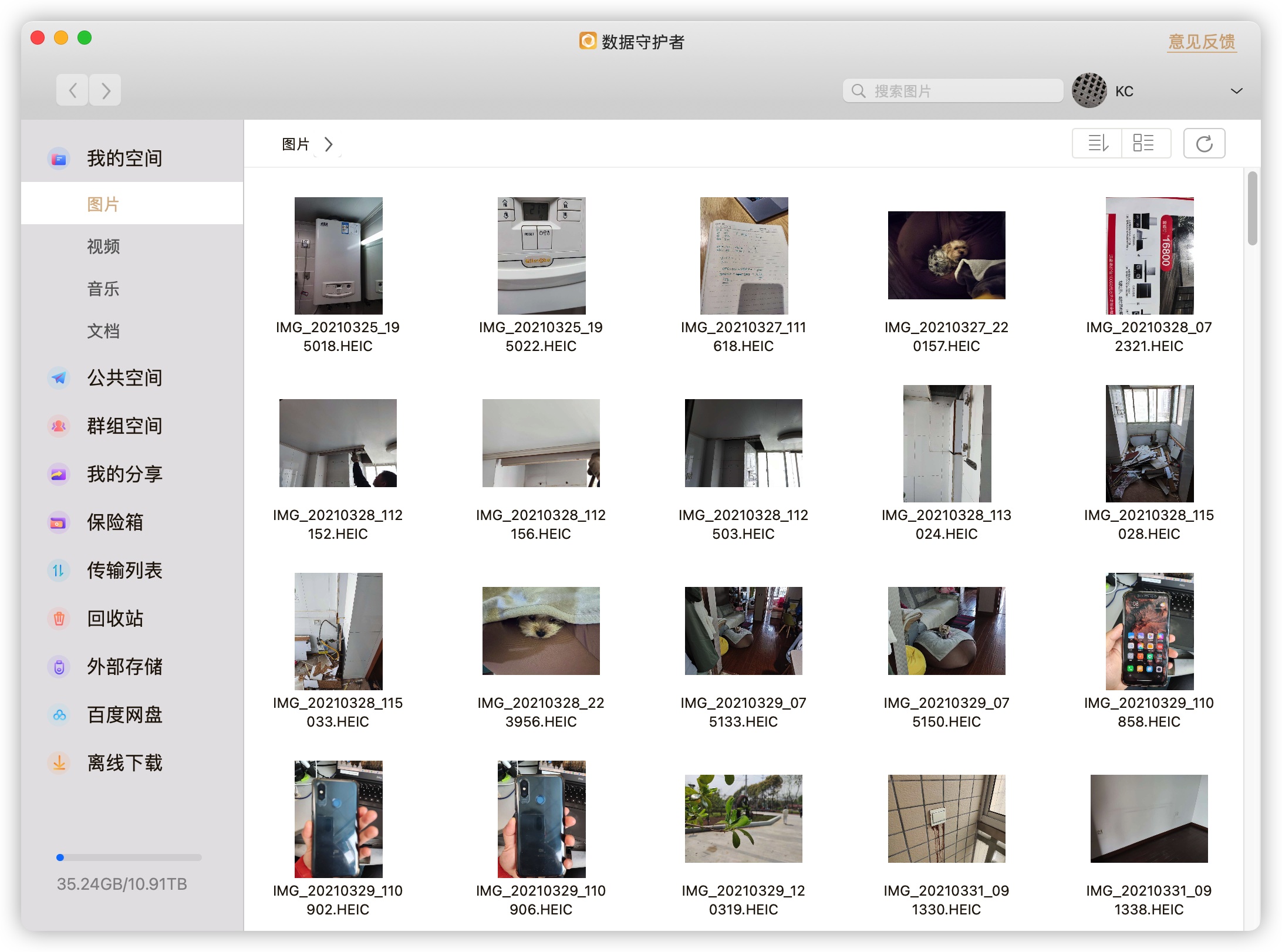Open 保险箱 safe box
The height and width of the screenshot is (952, 1282).
(x=114, y=522)
